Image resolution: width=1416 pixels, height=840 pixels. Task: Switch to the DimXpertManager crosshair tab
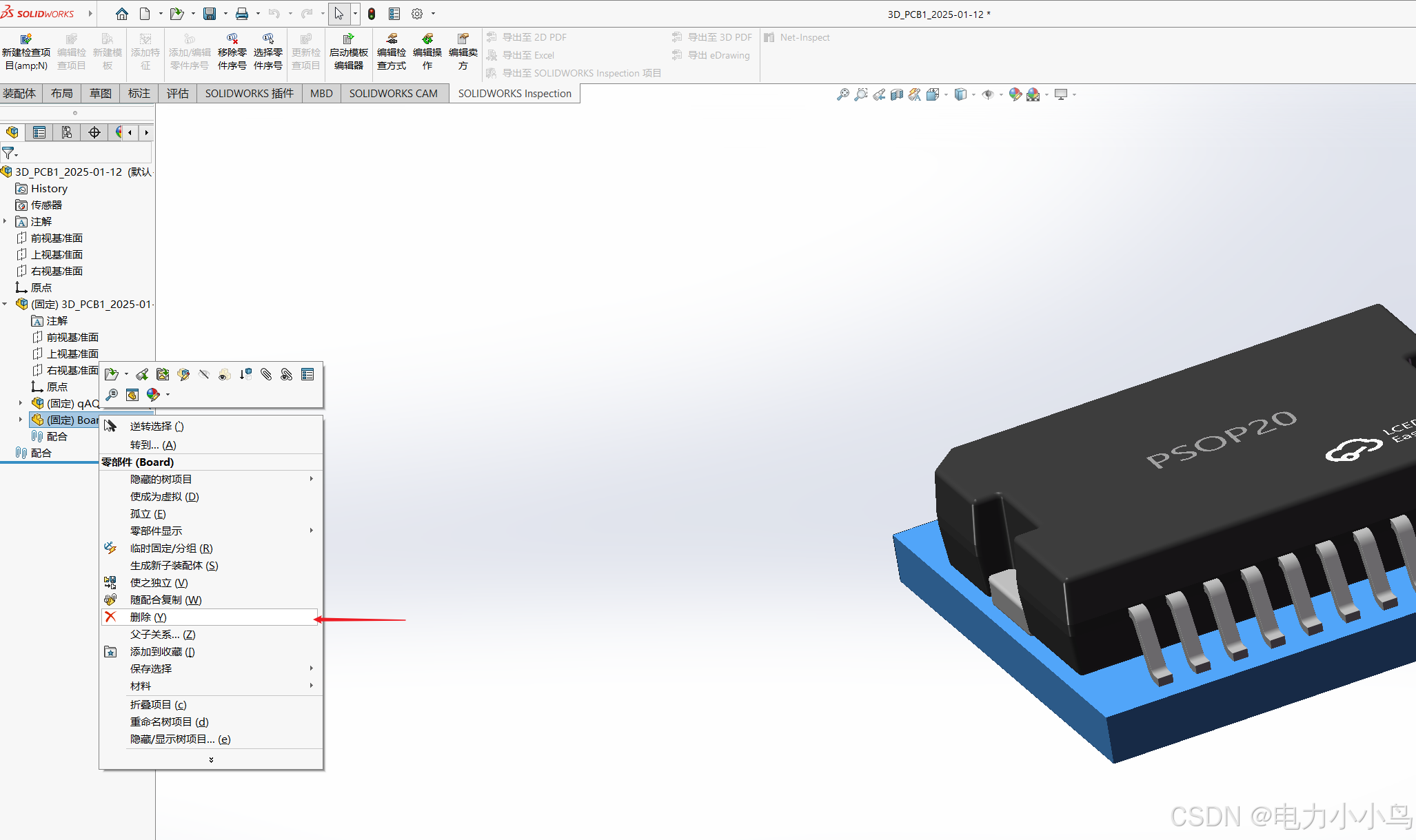tap(94, 132)
